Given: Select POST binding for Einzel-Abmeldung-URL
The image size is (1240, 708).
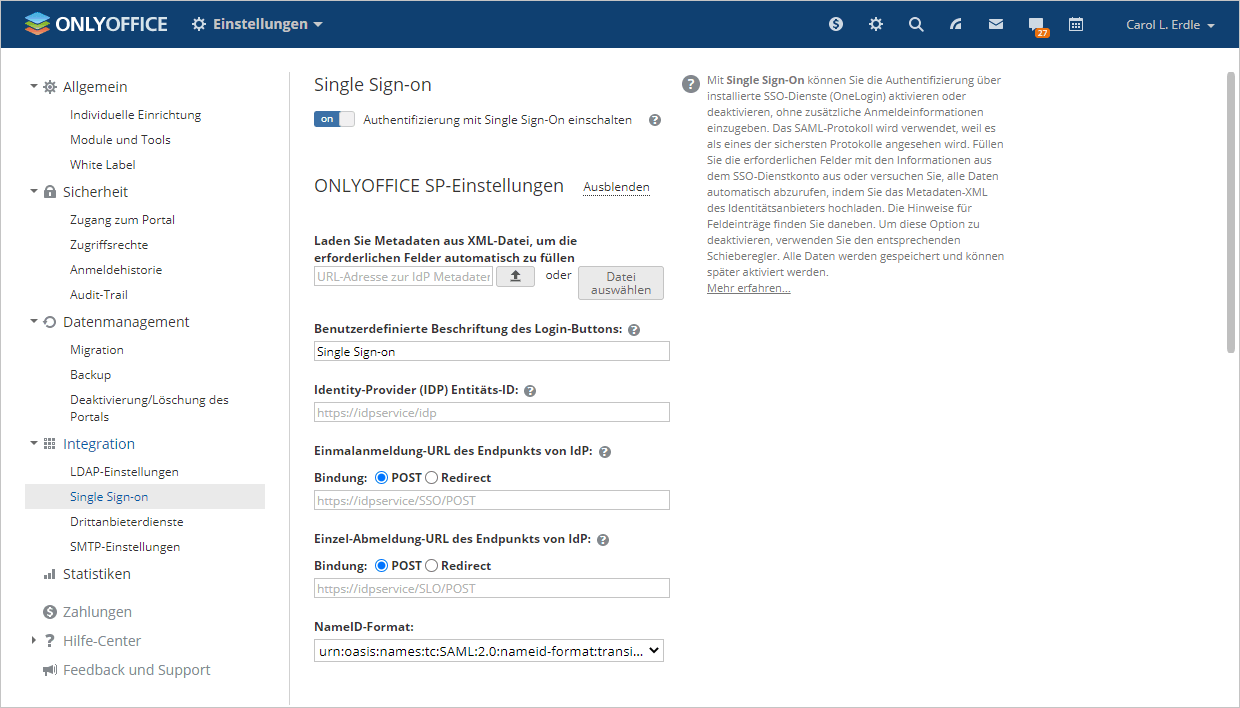Looking at the screenshot, I should click(381, 566).
